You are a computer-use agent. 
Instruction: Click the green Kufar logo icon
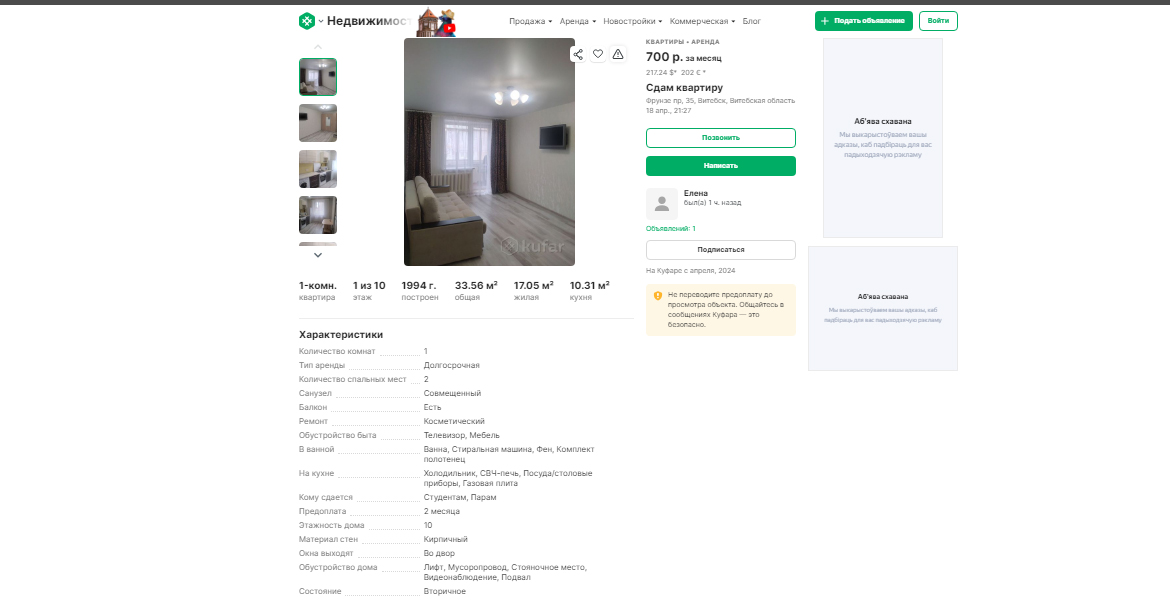click(x=307, y=21)
